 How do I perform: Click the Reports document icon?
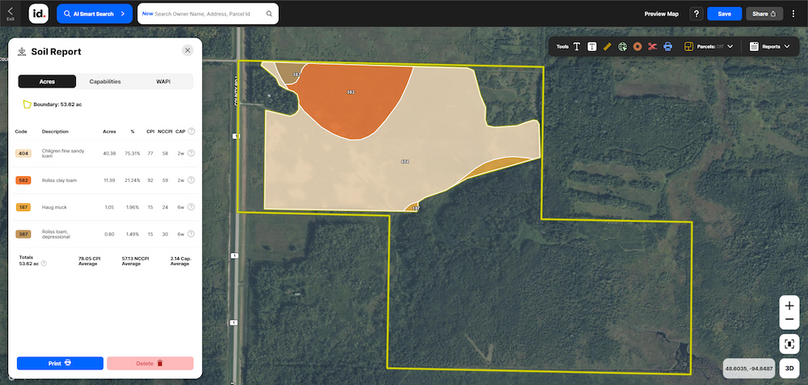click(754, 46)
